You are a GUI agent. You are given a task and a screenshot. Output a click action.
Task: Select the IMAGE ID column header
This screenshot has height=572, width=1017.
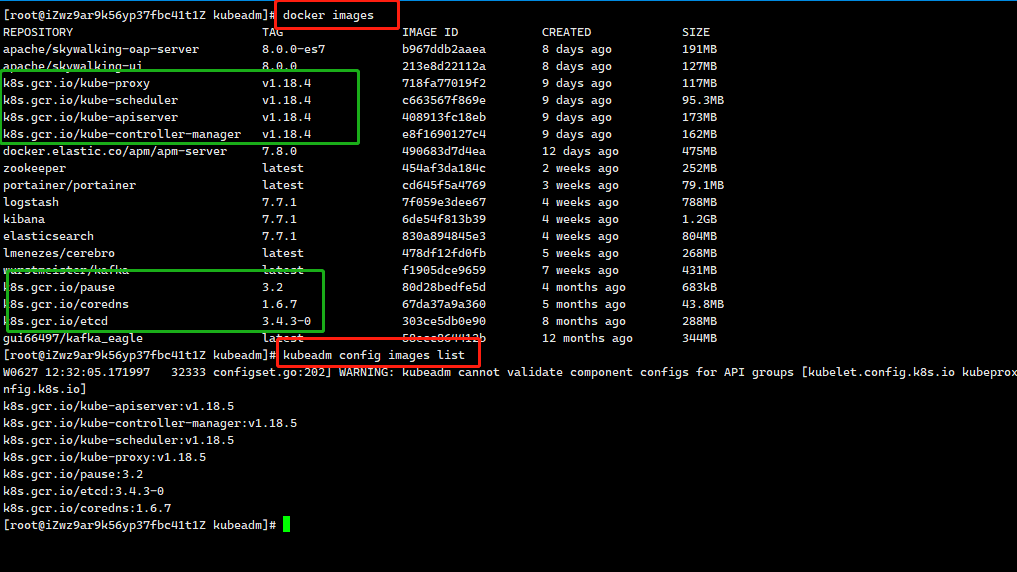430,32
